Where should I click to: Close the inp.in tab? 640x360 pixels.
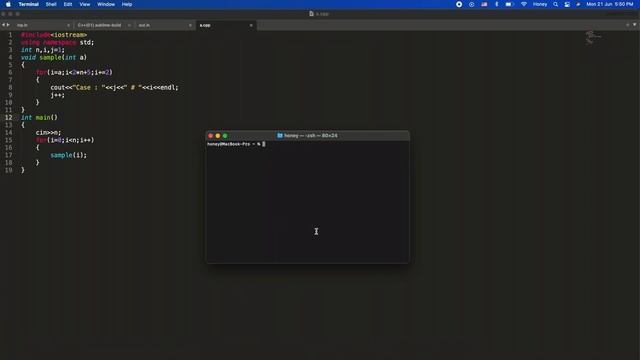tap(69, 25)
